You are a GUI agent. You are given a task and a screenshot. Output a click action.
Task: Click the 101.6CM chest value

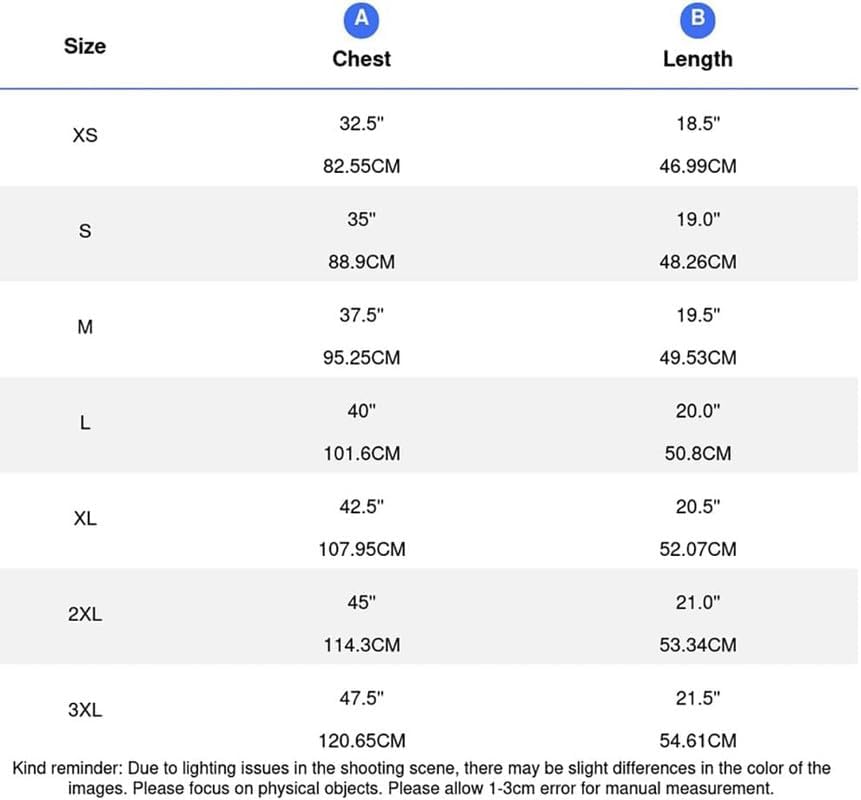(x=361, y=454)
